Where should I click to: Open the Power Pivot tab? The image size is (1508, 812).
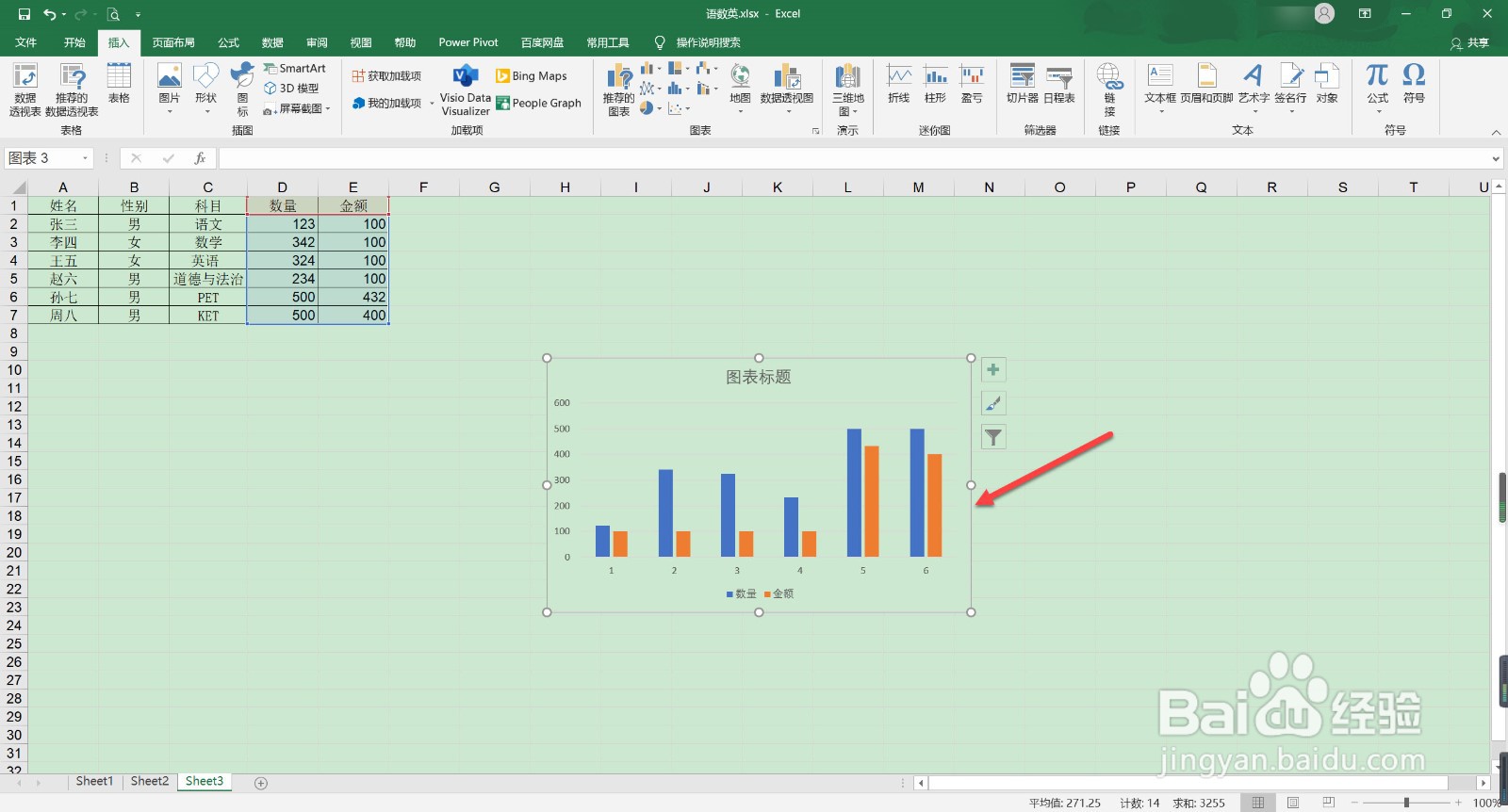coord(468,42)
